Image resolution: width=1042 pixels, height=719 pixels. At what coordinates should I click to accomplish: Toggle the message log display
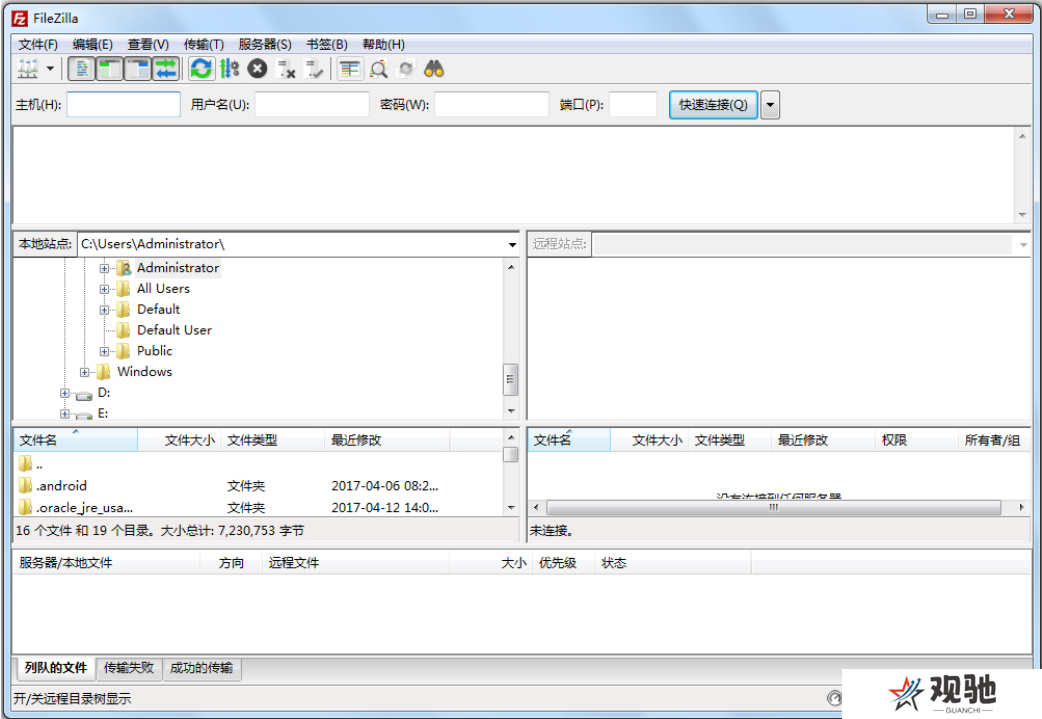(x=82, y=68)
